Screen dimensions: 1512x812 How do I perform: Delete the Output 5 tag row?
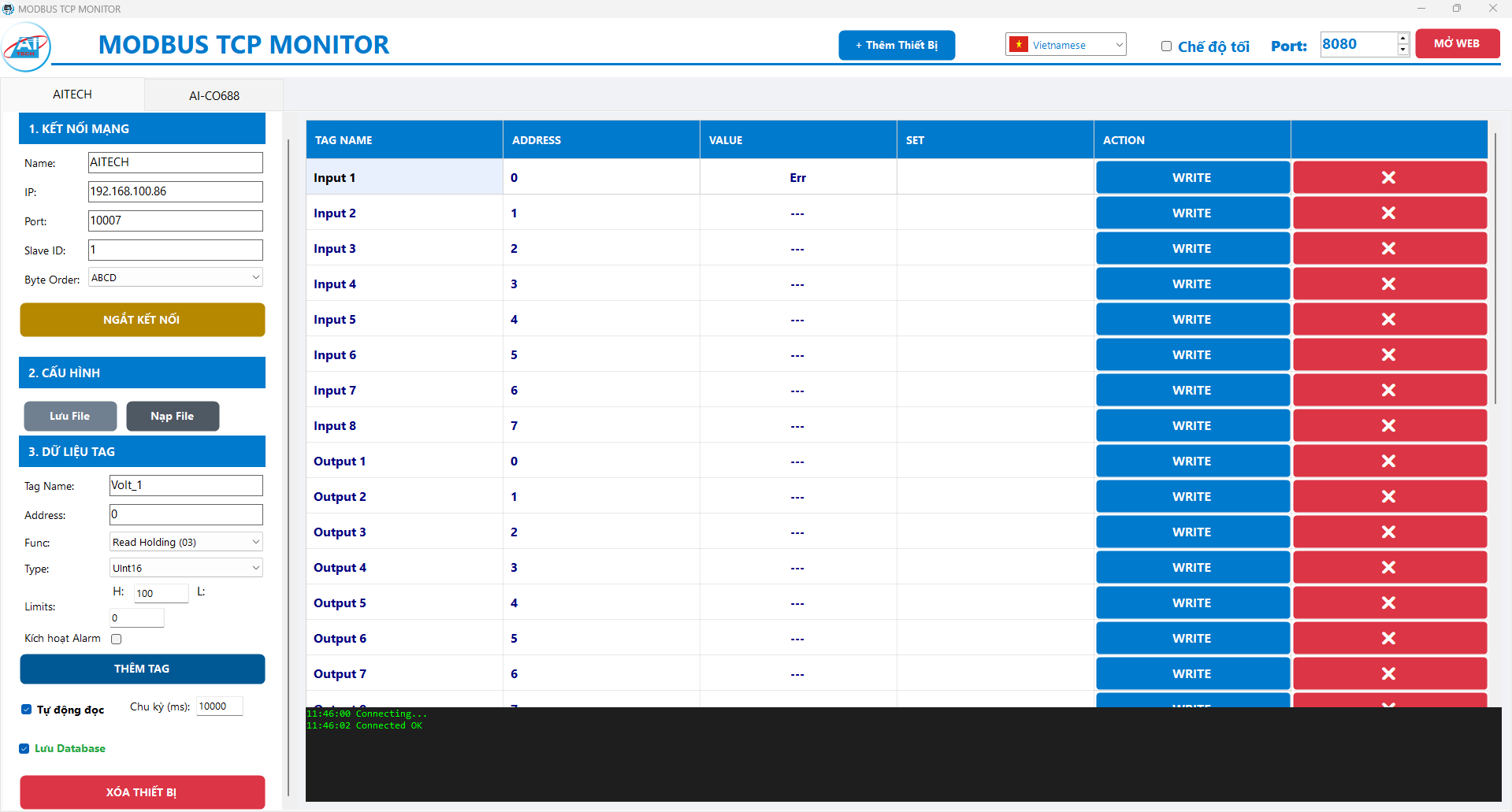point(1389,603)
